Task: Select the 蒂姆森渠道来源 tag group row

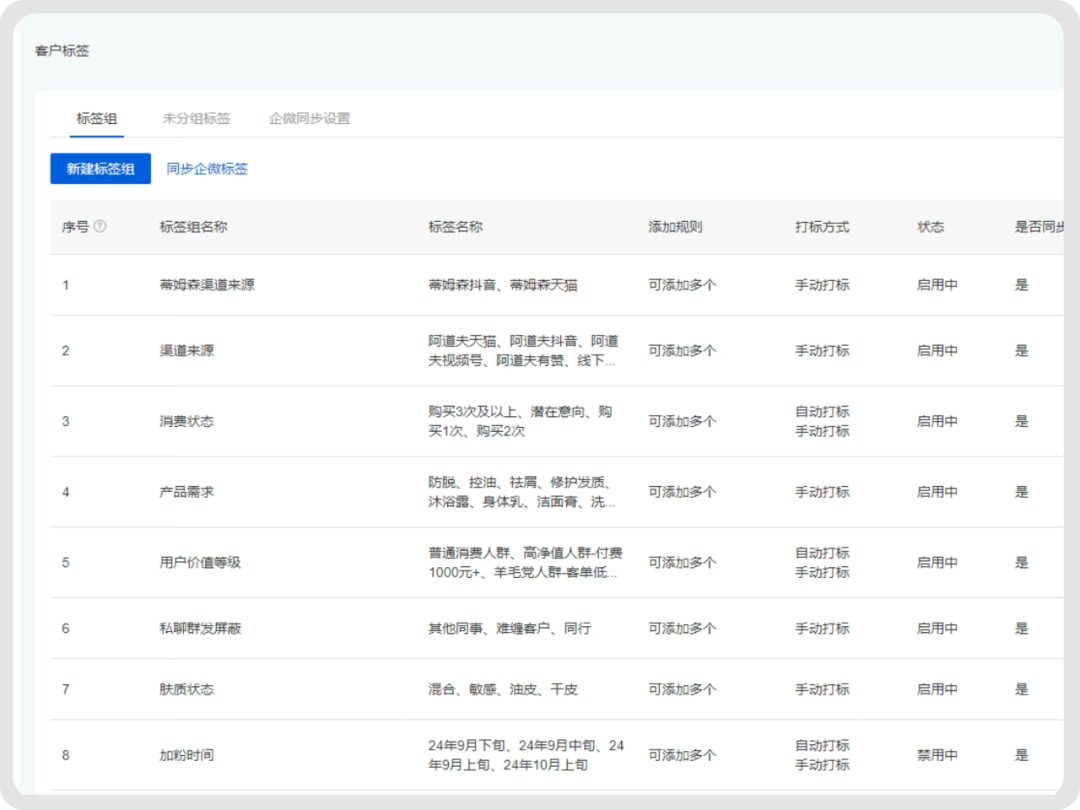Action: (x=207, y=285)
